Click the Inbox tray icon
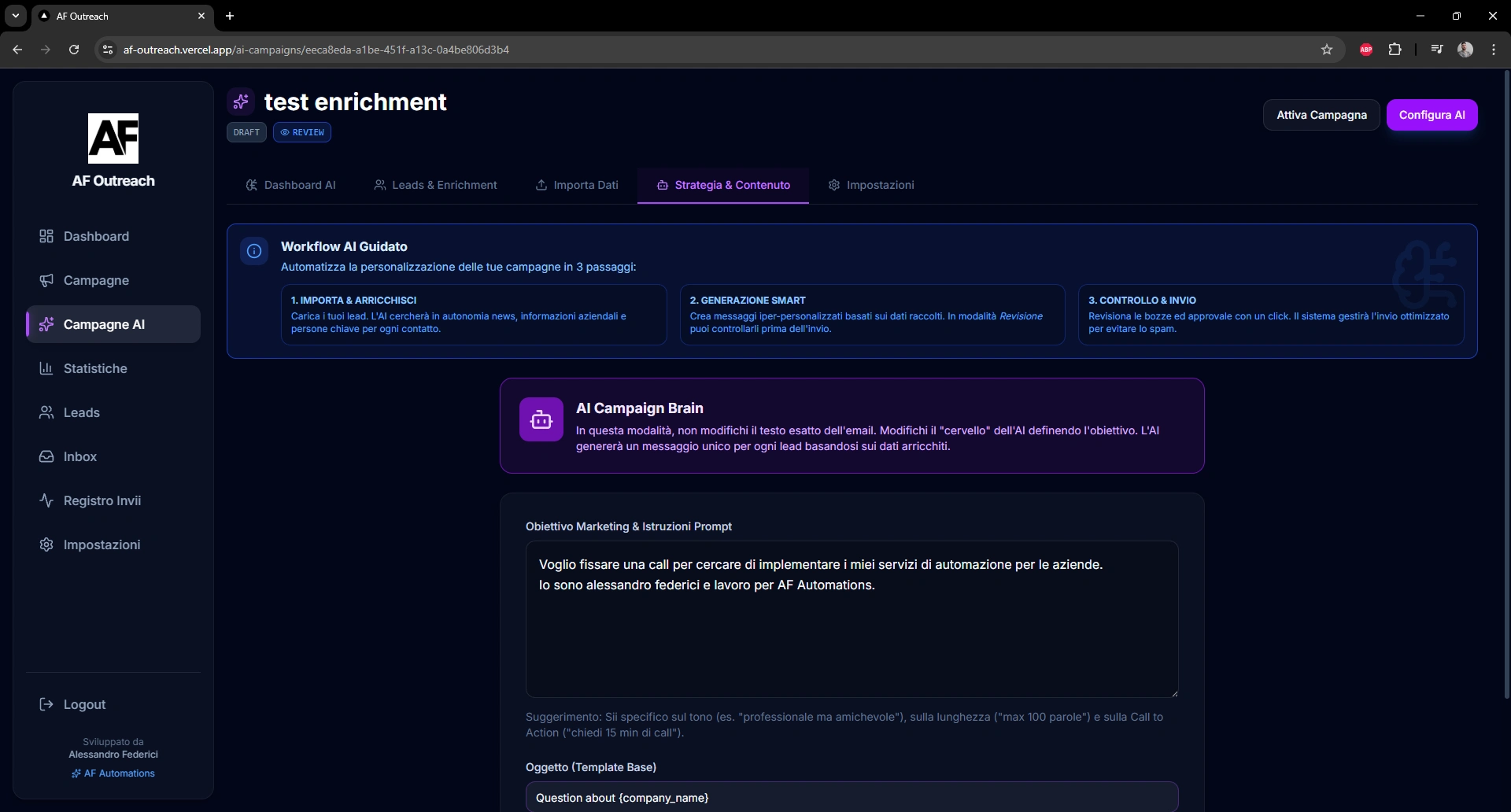Viewport: 1511px width, 812px height. [46, 456]
